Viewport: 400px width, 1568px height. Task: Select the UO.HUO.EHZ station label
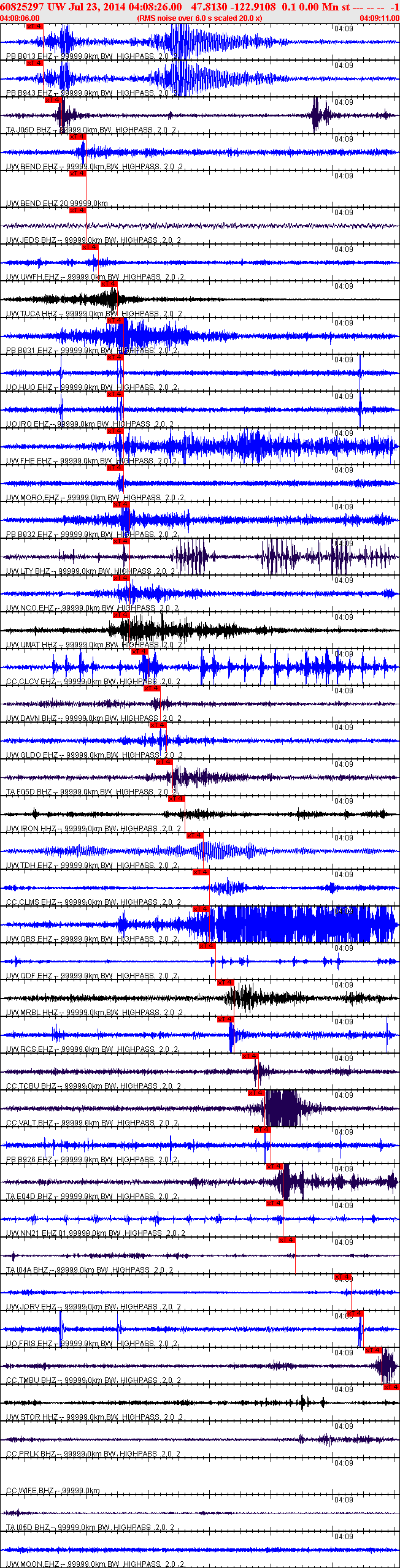[x=92, y=387]
